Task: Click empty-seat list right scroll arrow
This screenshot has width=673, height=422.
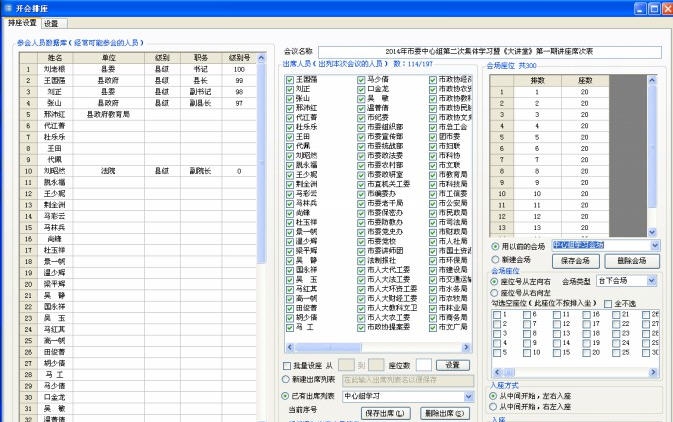Action: tap(653, 372)
